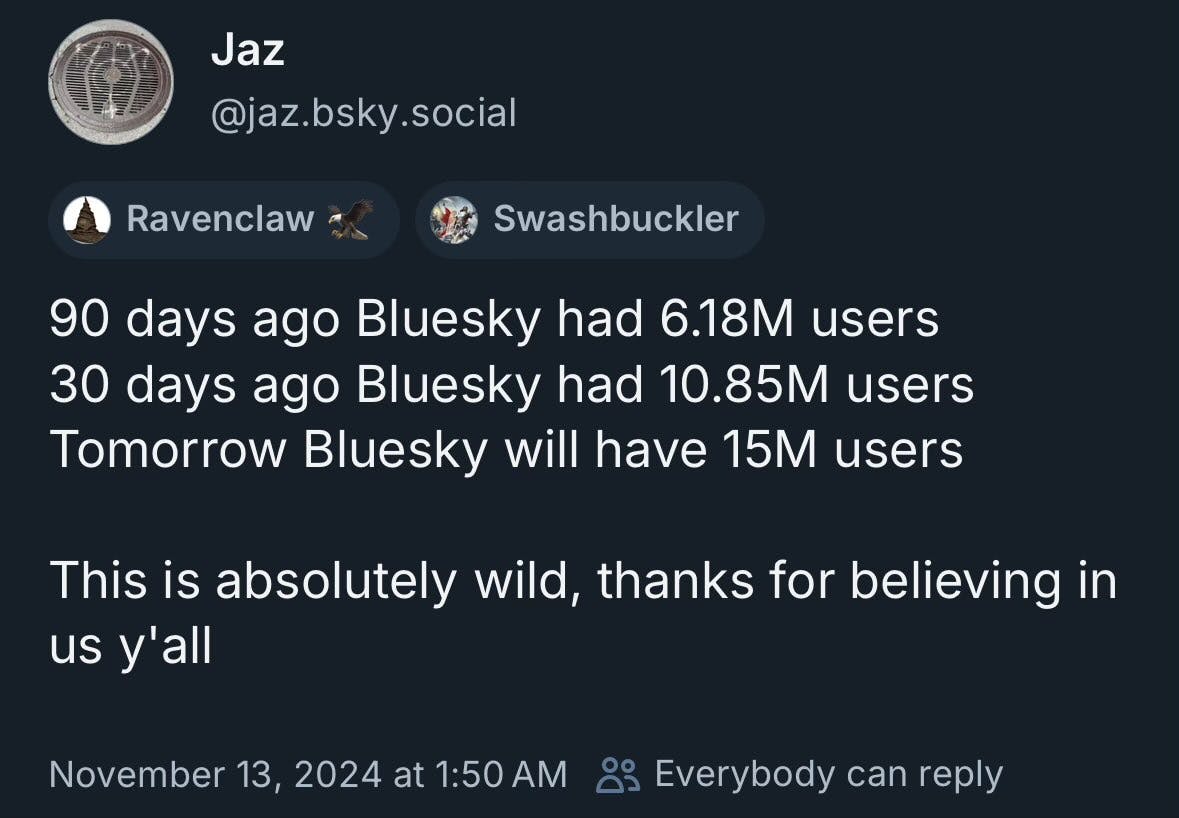Open the Swashbuckler label text
1179x818 pixels.
pyautogui.click(x=615, y=219)
